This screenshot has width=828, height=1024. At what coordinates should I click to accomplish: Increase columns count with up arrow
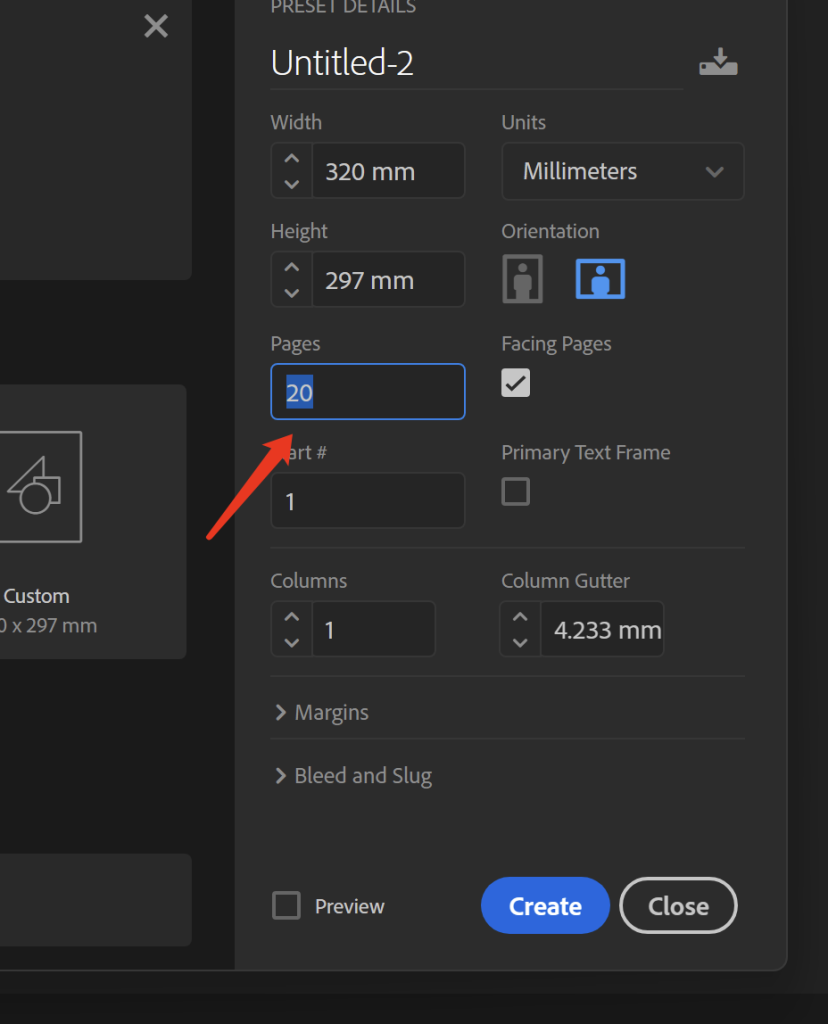[291, 617]
